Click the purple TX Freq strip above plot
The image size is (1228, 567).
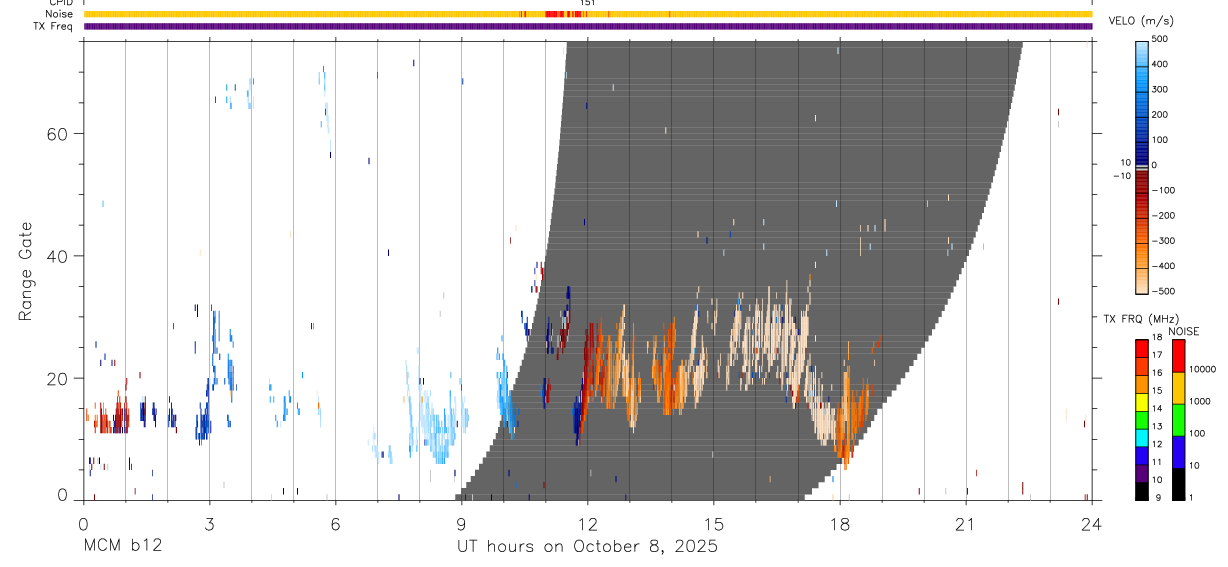588,26
